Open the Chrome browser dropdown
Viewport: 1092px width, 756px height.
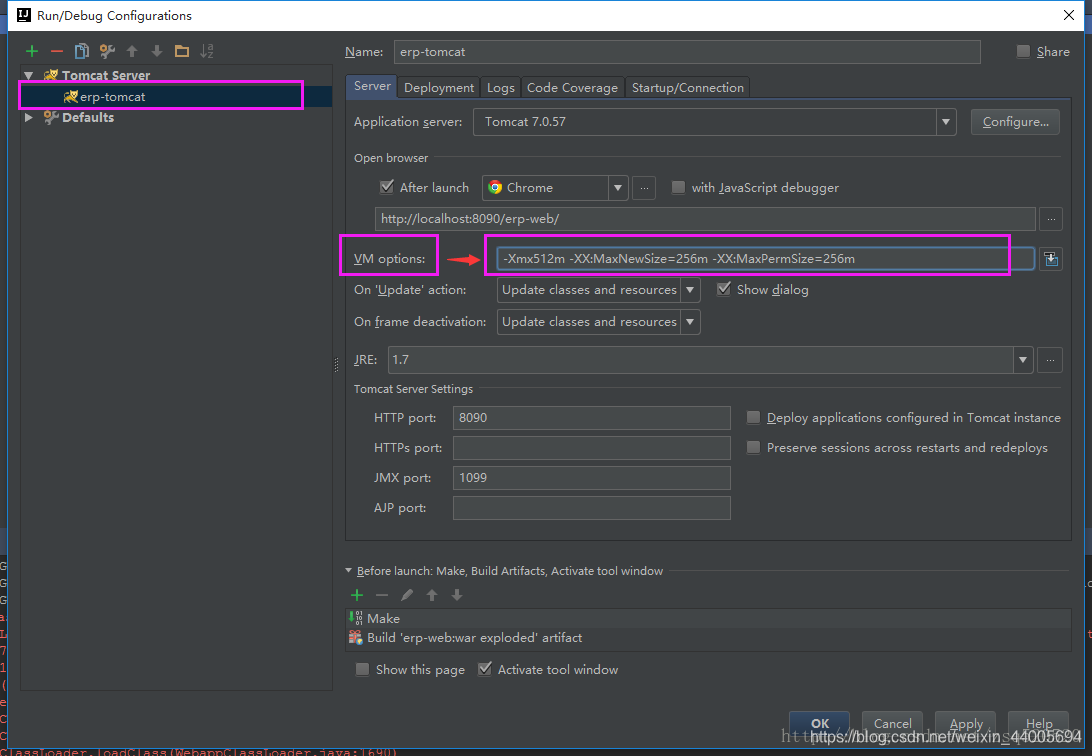618,188
